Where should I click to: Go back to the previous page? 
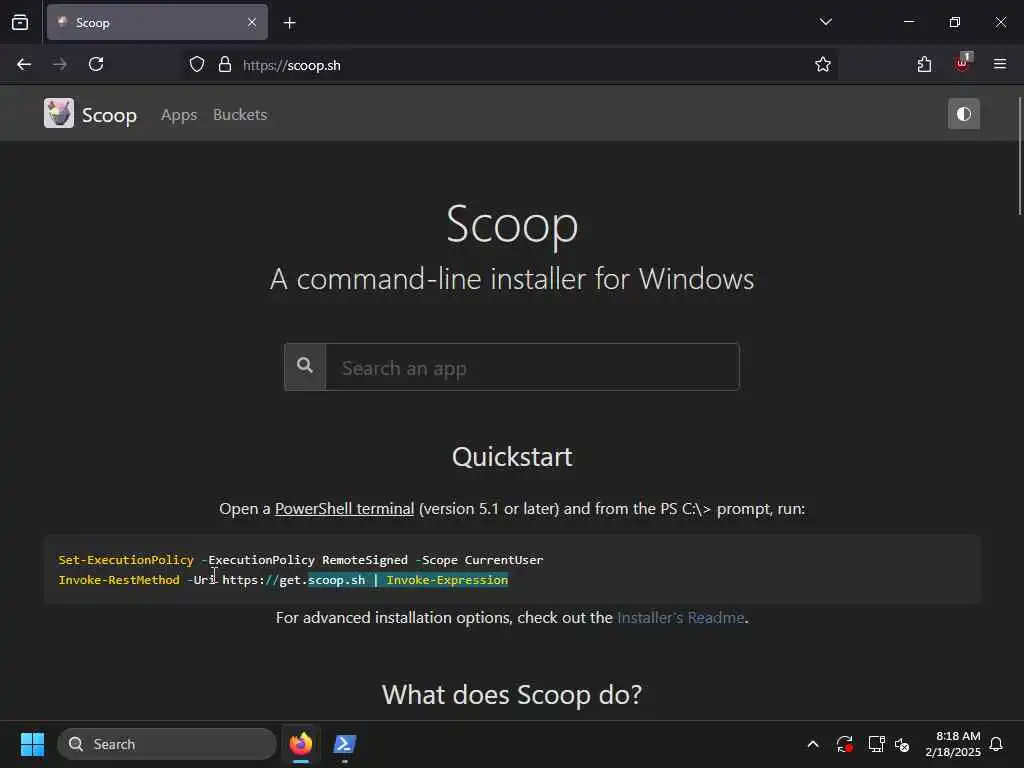[24, 65]
